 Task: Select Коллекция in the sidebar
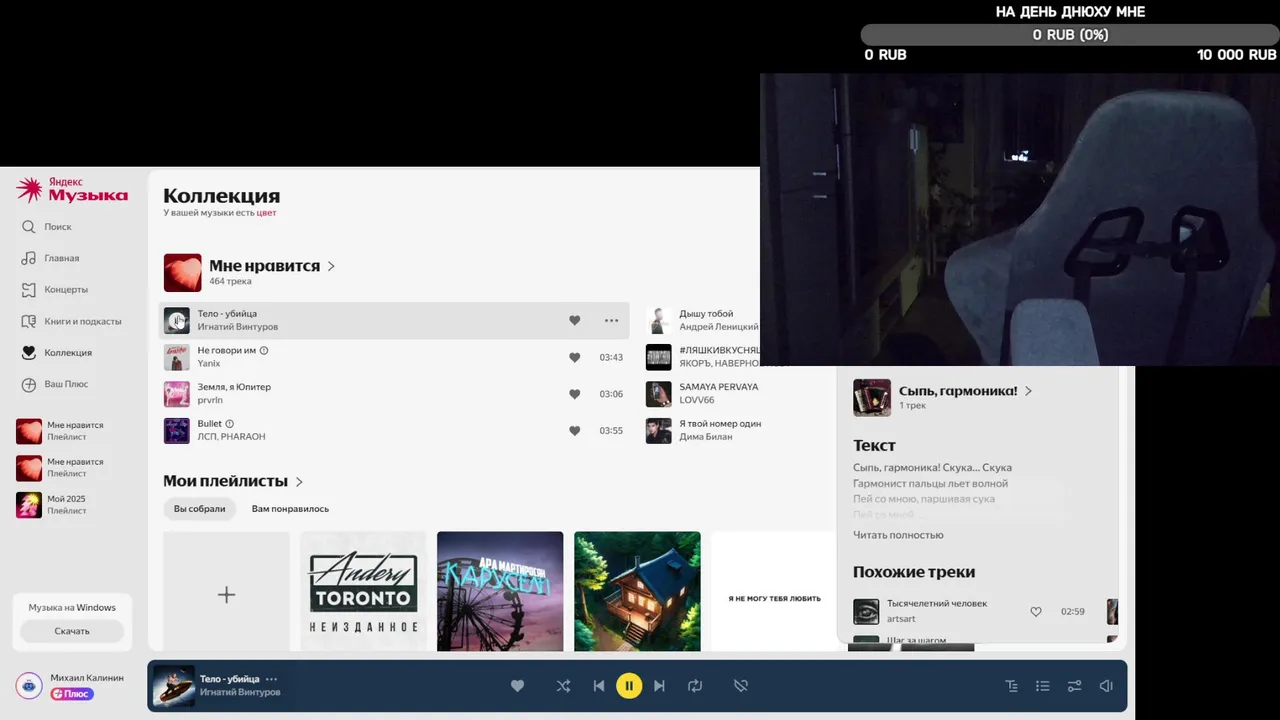coord(56,352)
